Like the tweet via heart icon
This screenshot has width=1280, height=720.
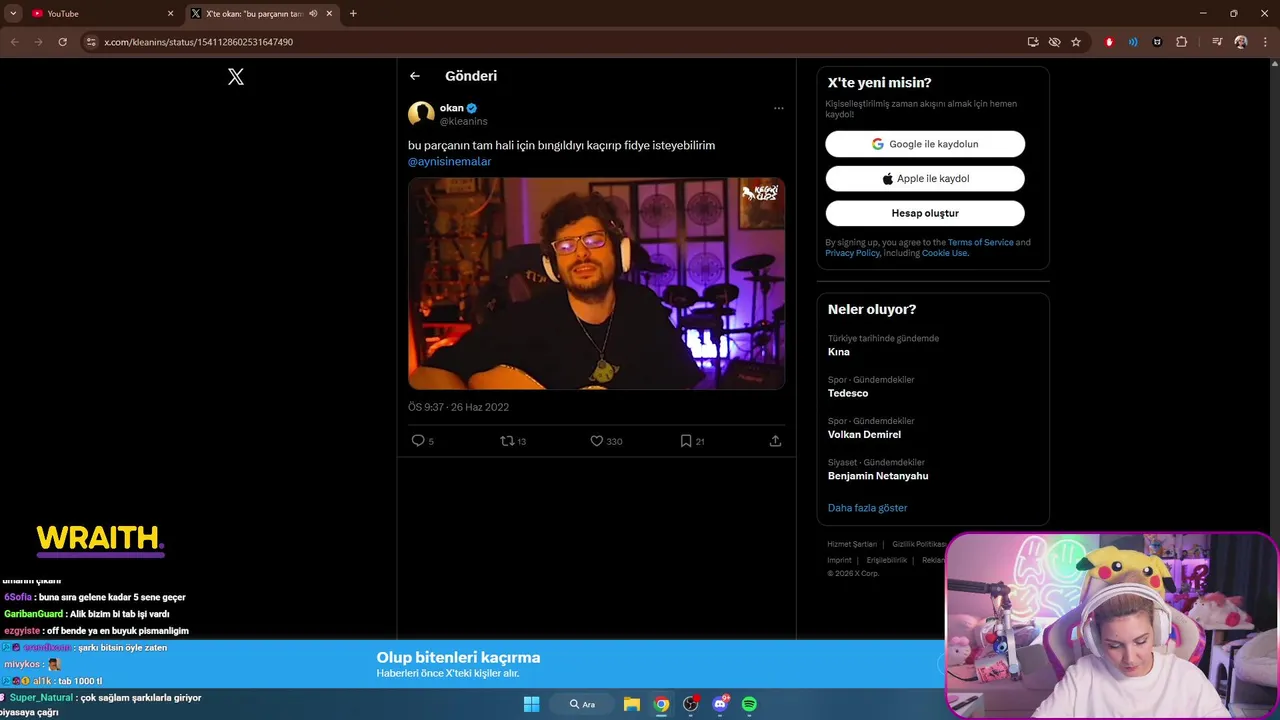596,441
